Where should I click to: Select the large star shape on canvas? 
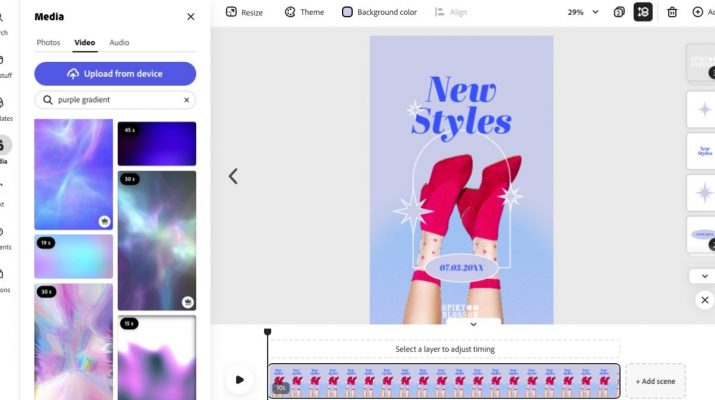pos(413,211)
